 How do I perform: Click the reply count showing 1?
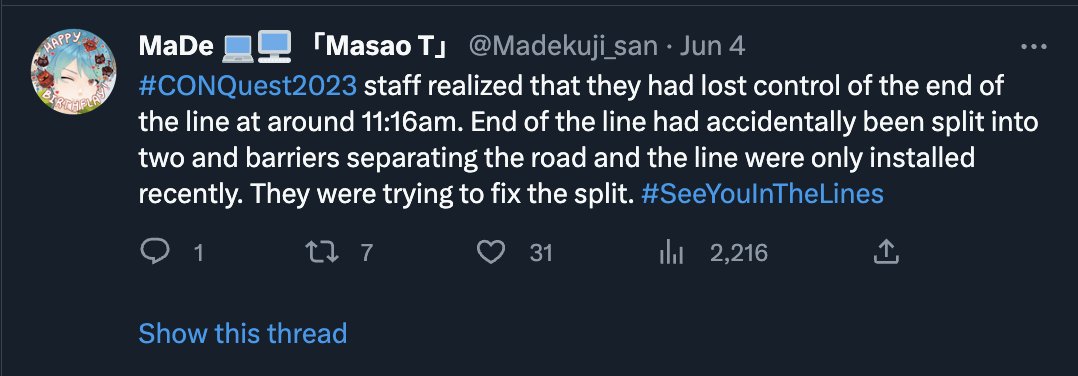[198, 254]
